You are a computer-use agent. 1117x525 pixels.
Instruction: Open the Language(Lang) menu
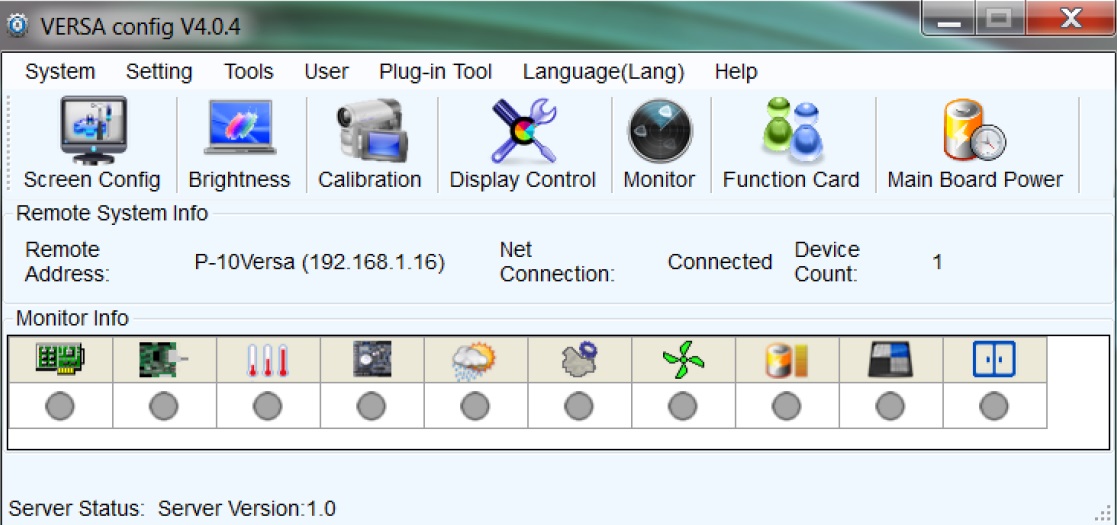coord(603,72)
